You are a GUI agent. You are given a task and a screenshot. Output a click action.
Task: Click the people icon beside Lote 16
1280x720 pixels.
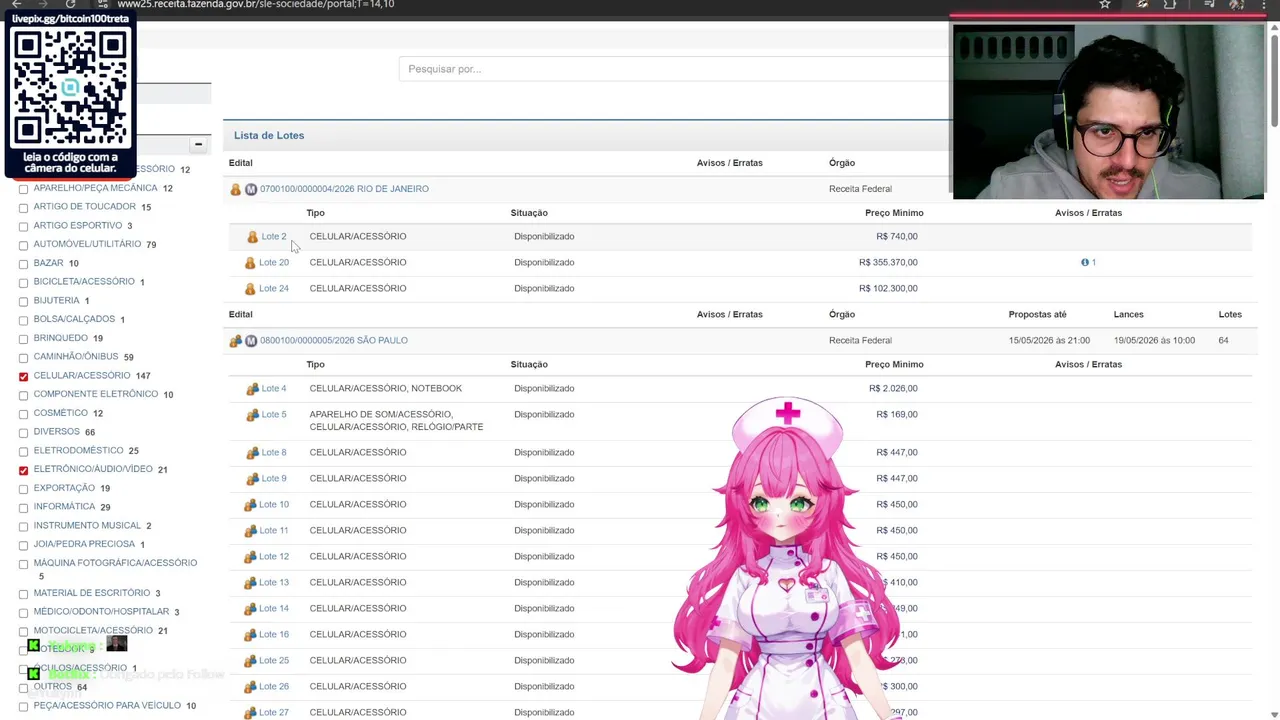pyautogui.click(x=250, y=635)
